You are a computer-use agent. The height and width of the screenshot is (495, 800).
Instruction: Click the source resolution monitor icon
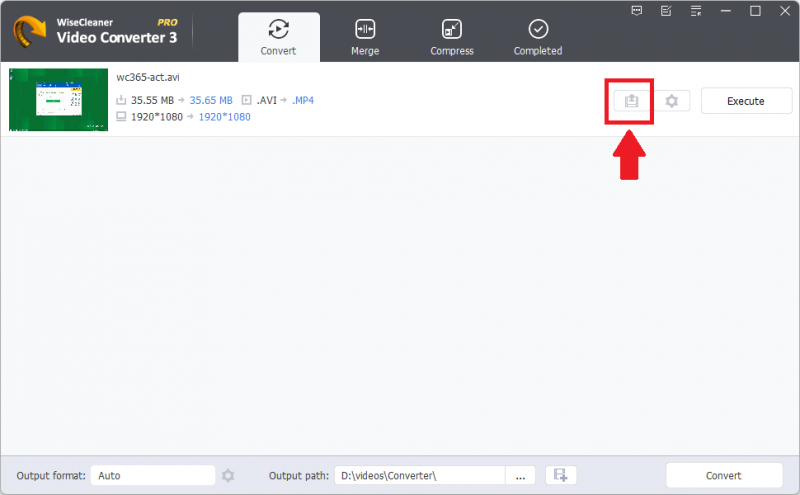(x=121, y=117)
